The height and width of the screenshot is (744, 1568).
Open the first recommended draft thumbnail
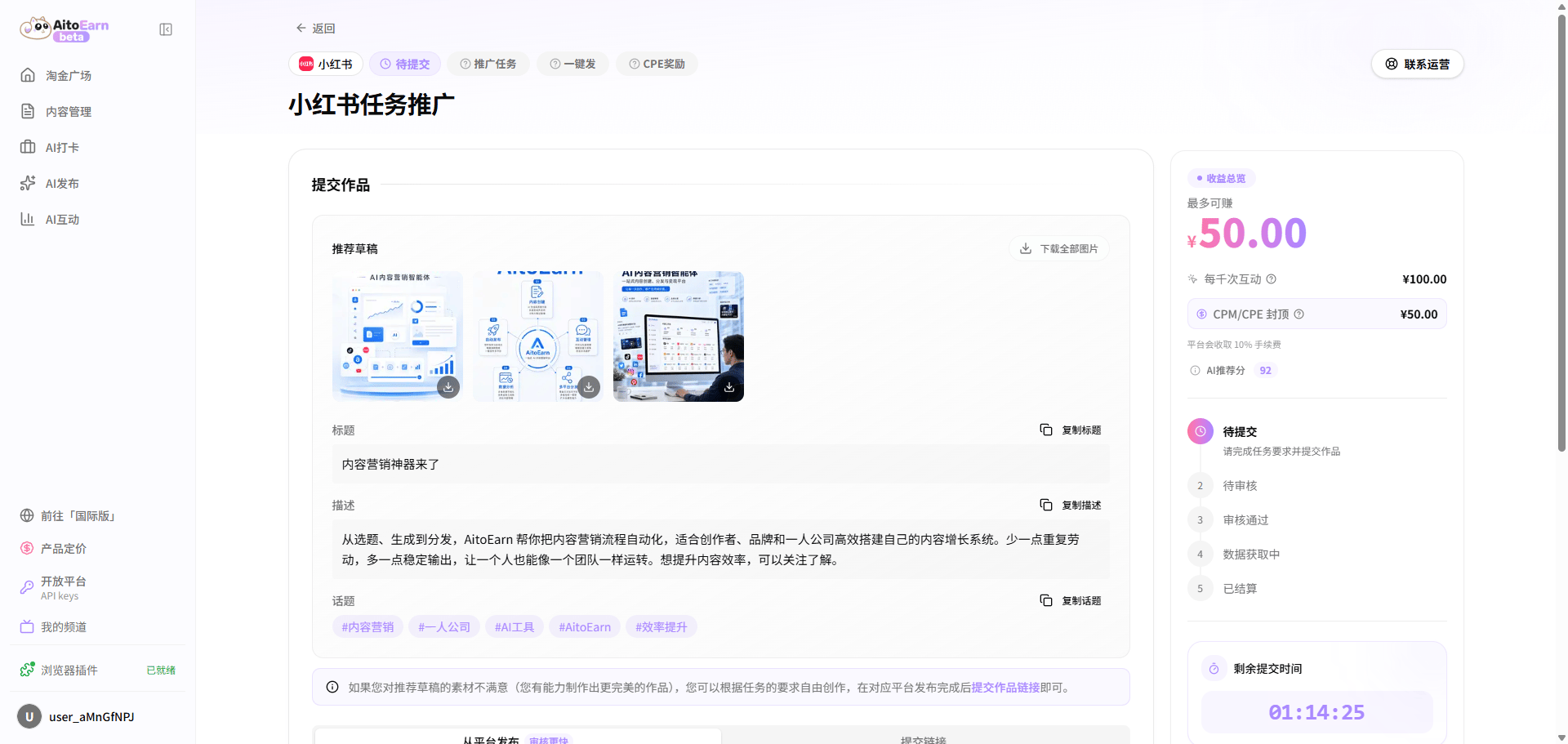398,336
